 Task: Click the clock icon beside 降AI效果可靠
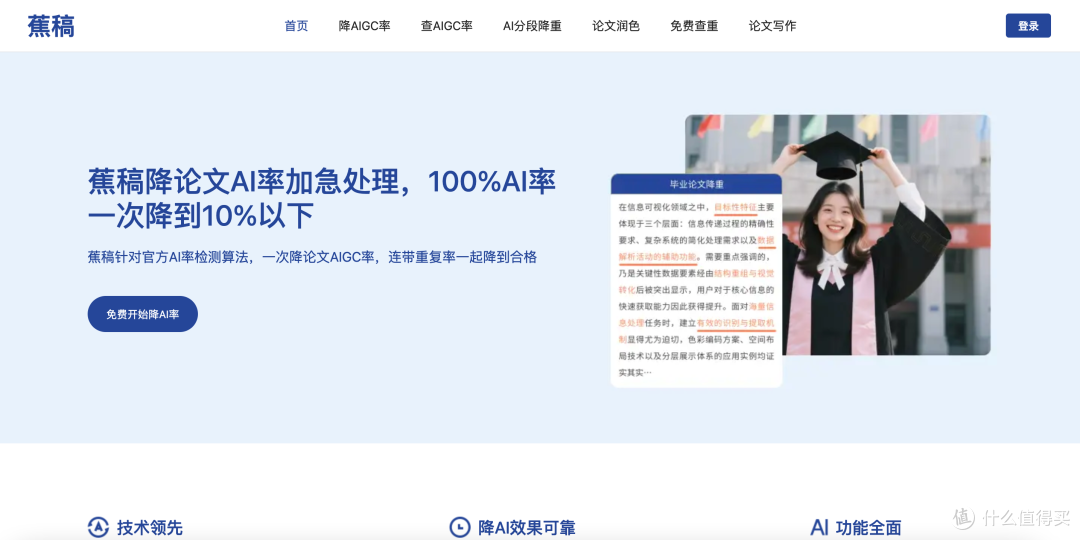(459, 528)
